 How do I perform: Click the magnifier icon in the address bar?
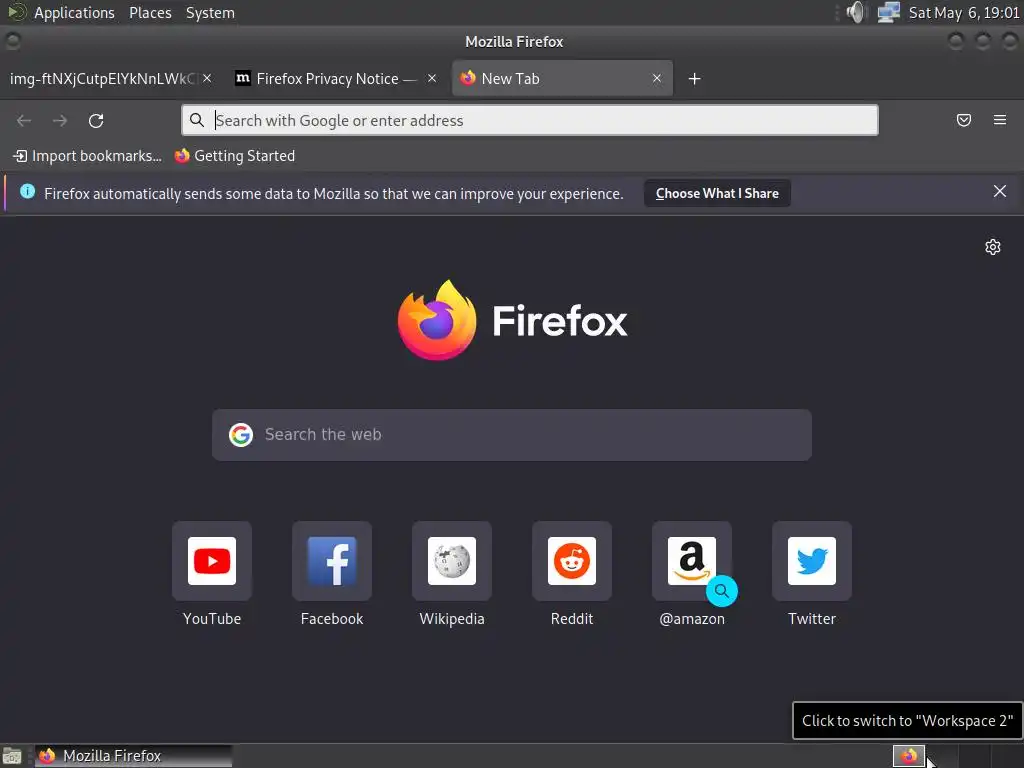[197, 120]
